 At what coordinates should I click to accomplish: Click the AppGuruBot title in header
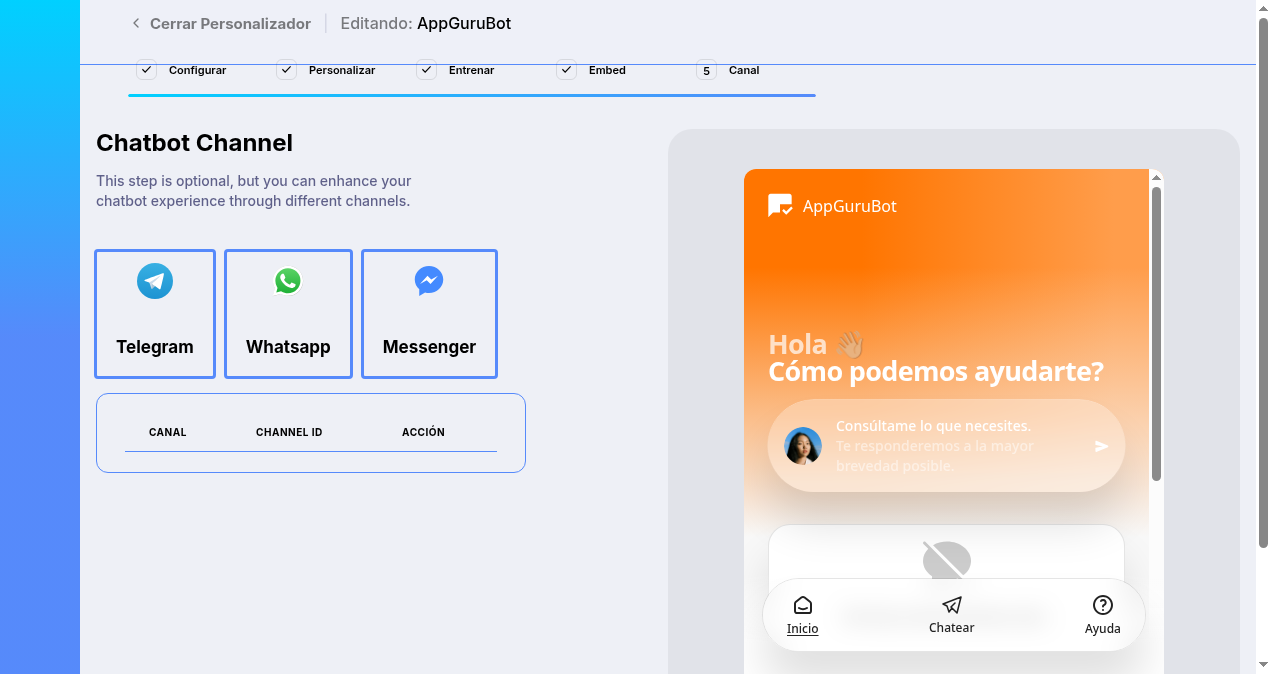(464, 23)
